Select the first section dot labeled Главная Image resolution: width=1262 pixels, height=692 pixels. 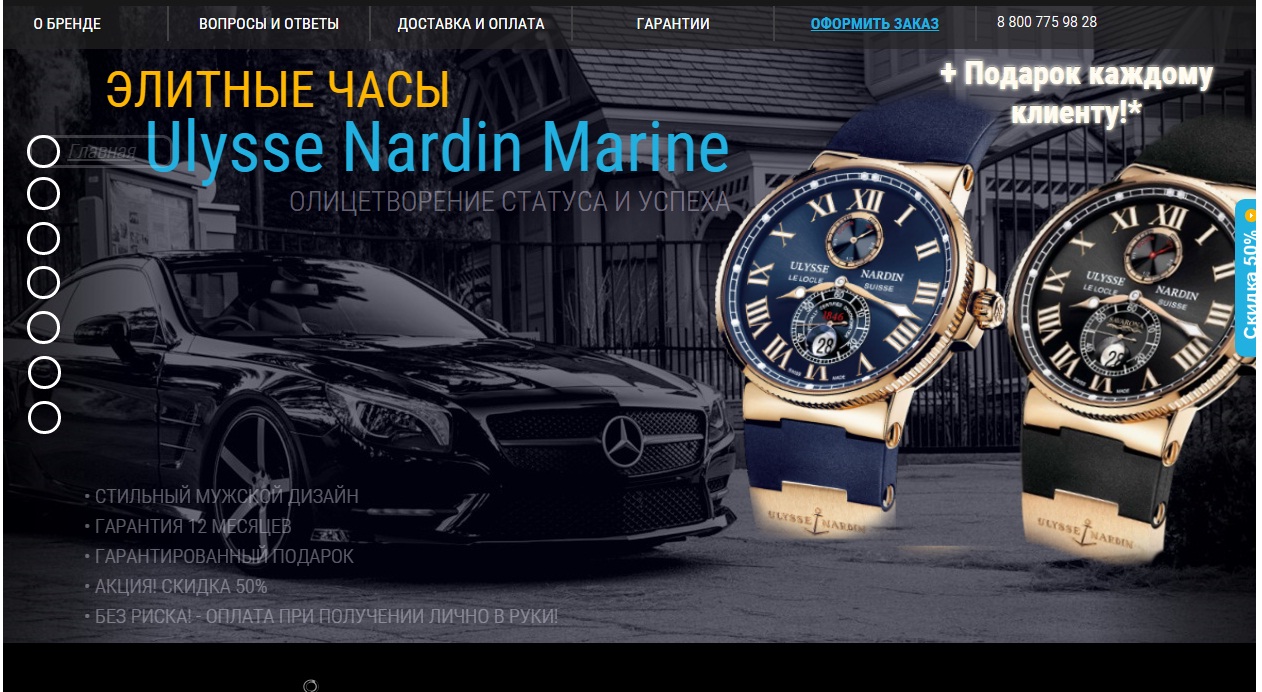[43, 151]
